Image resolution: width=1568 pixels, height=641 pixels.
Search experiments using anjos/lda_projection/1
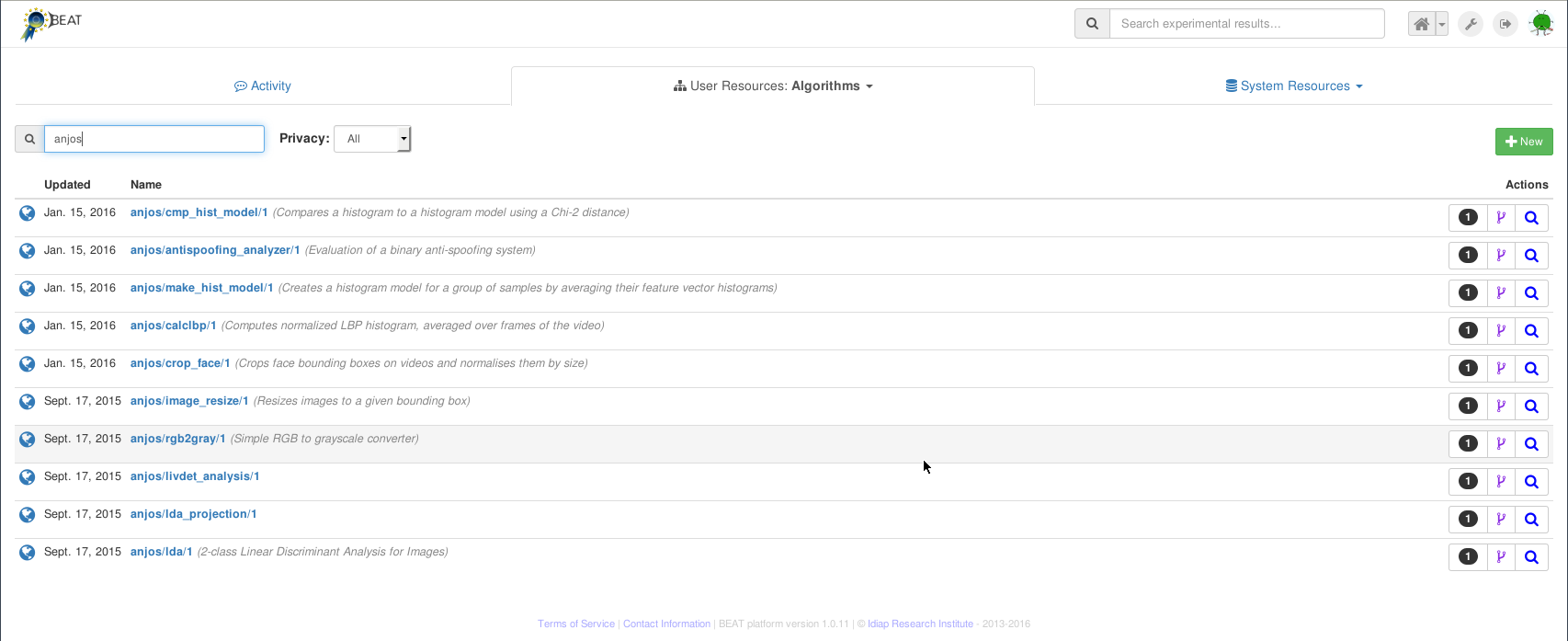pos(1531,520)
